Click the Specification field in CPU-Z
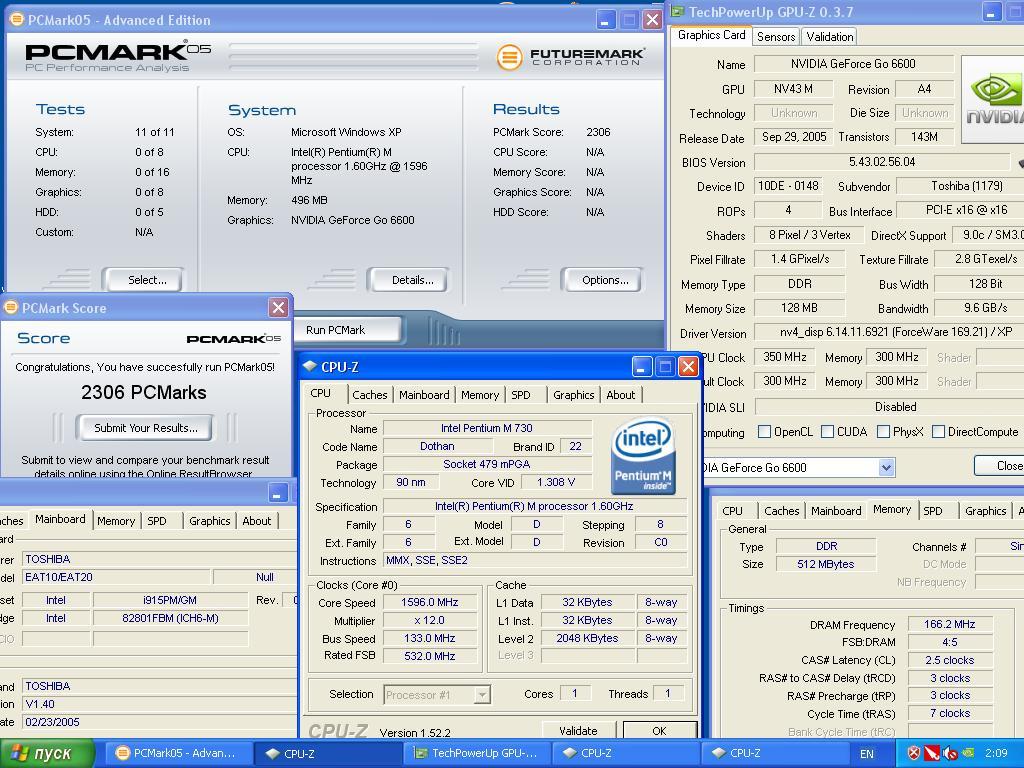This screenshot has height=768, width=1024. click(x=534, y=506)
